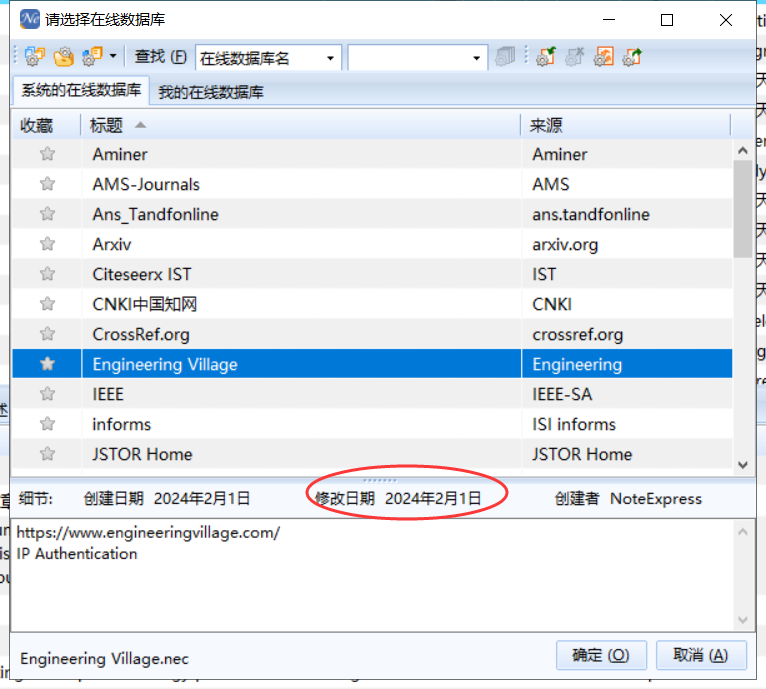
Task: Cancel with the 取消 (A) button
Action: click(701, 655)
